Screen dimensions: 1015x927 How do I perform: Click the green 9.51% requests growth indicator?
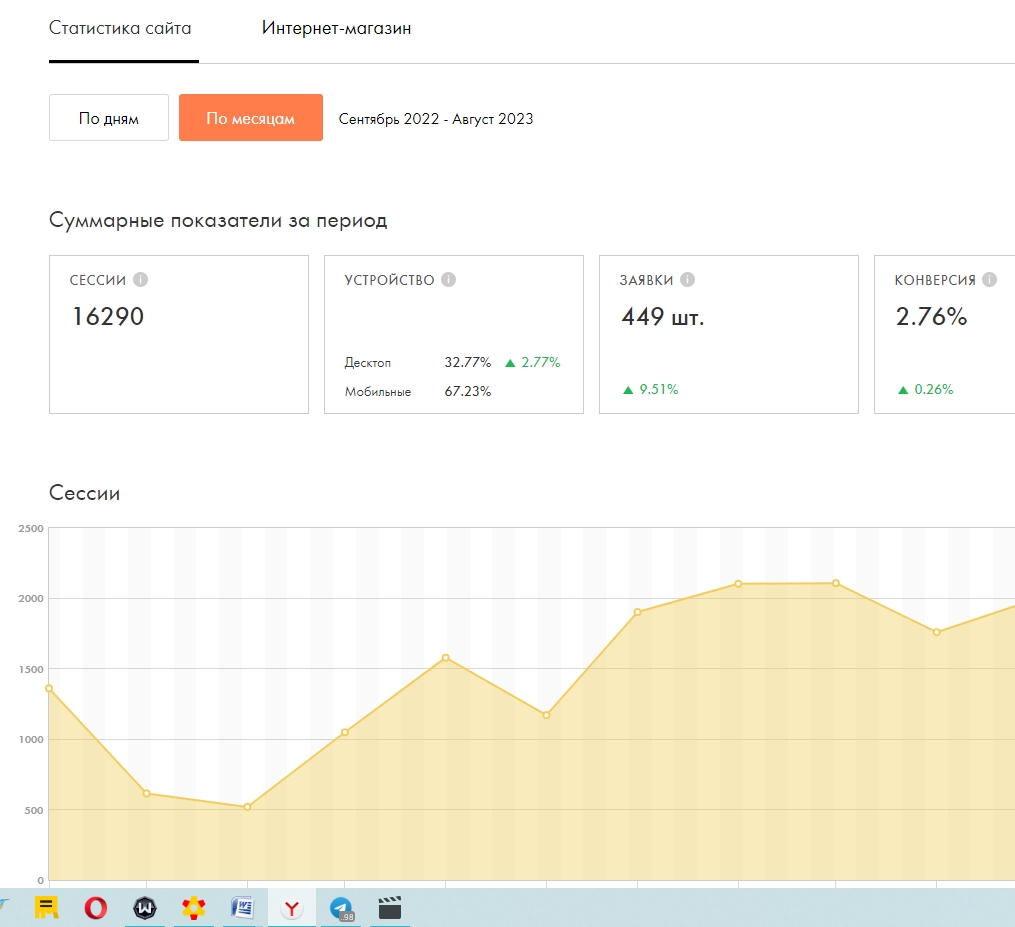[x=651, y=390]
